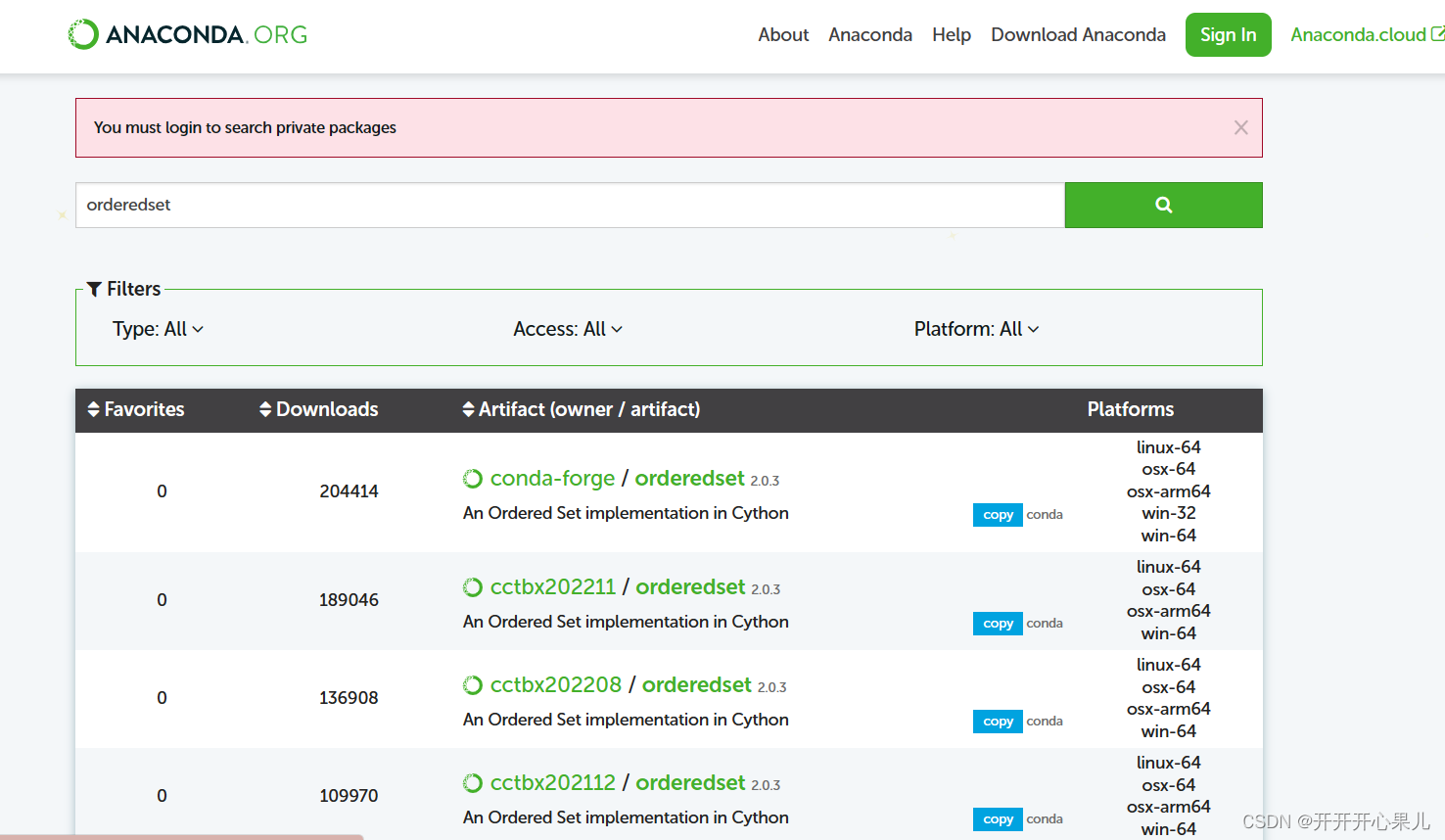Copy the cctbx202112 install command
1445x840 pixels.
click(998, 819)
